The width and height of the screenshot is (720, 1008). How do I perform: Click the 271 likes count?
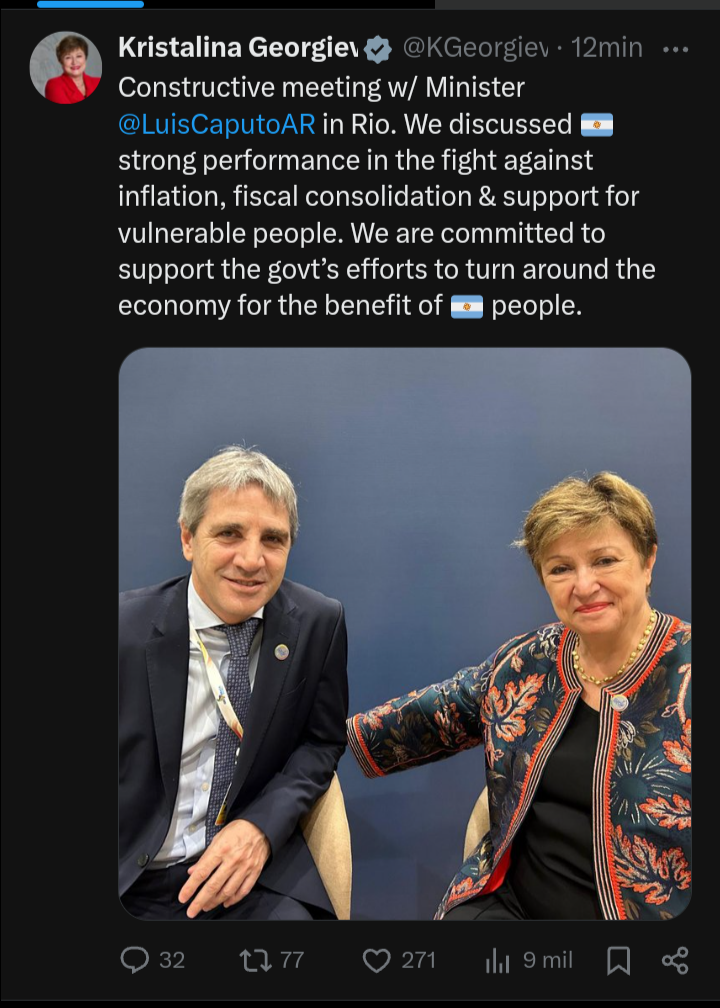tap(418, 960)
